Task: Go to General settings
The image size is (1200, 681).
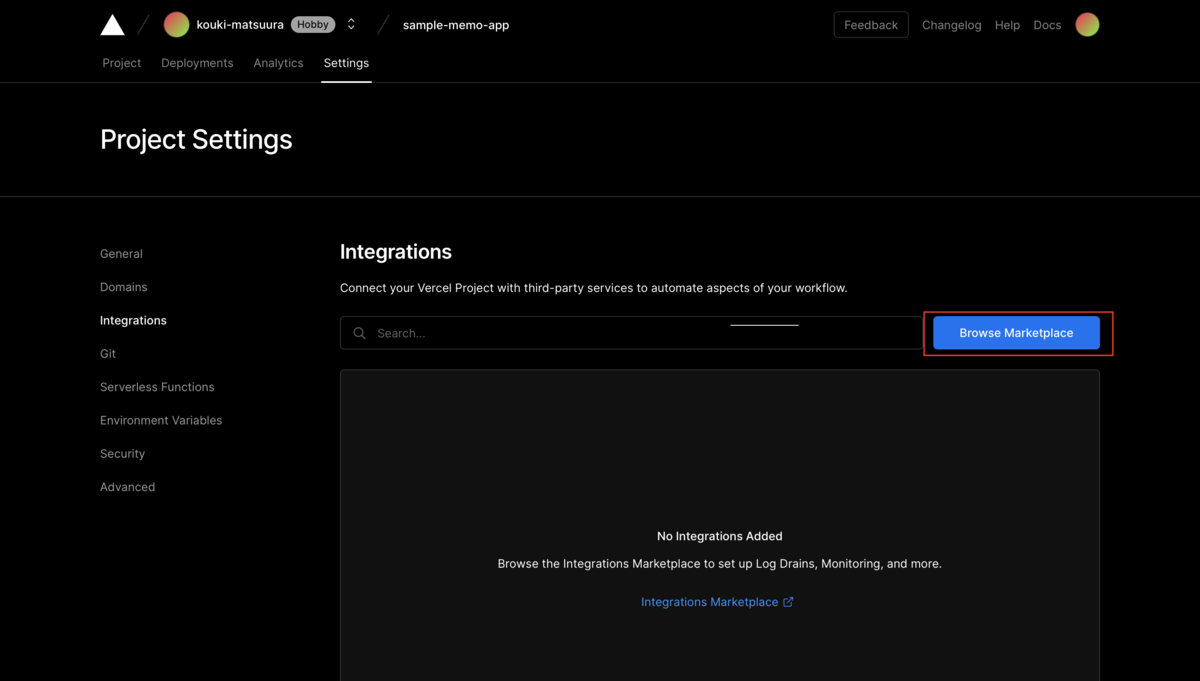Action: pos(121,254)
